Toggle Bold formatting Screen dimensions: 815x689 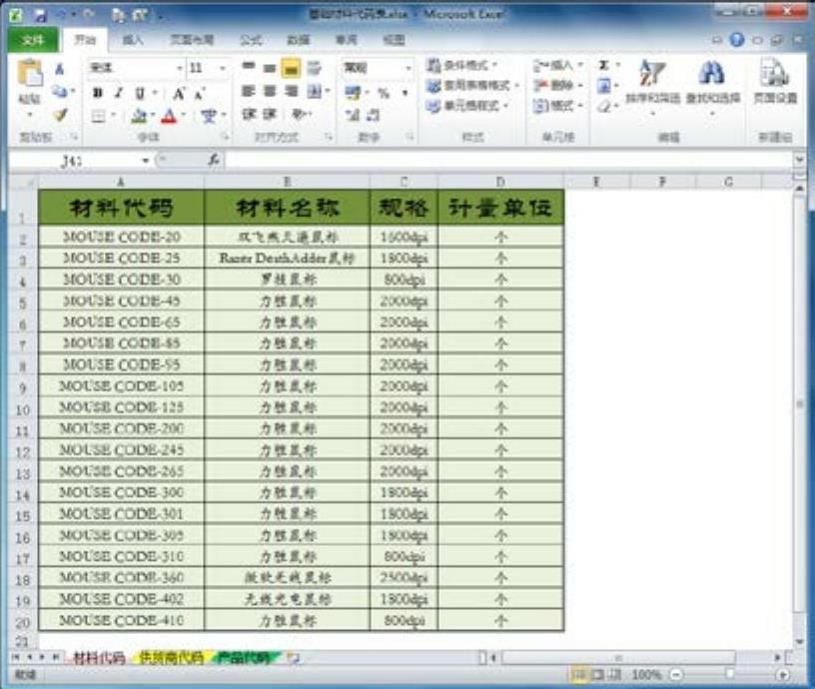click(97, 93)
